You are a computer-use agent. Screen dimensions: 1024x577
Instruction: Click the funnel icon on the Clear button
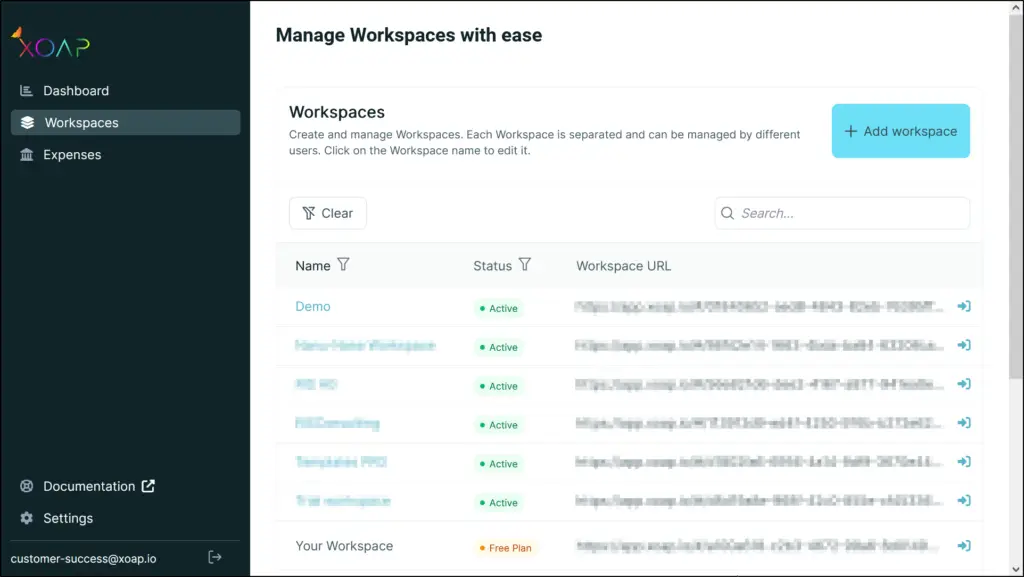pyautogui.click(x=310, y=212)
